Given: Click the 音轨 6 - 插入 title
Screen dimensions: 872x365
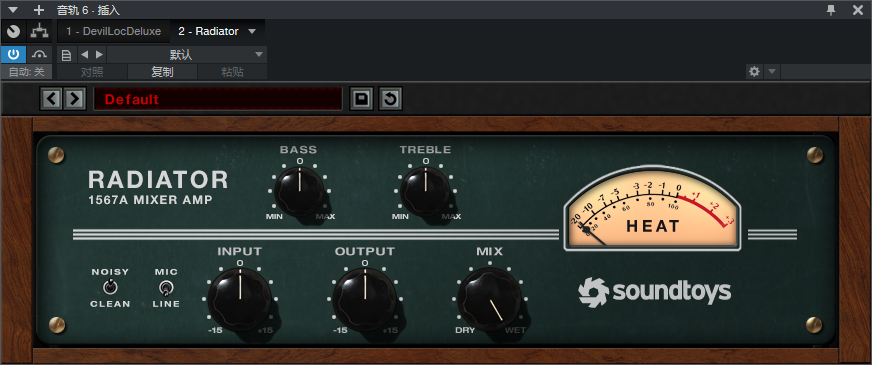Looking at the screenshot, I should pyautogui.click(x=88, y=10).
